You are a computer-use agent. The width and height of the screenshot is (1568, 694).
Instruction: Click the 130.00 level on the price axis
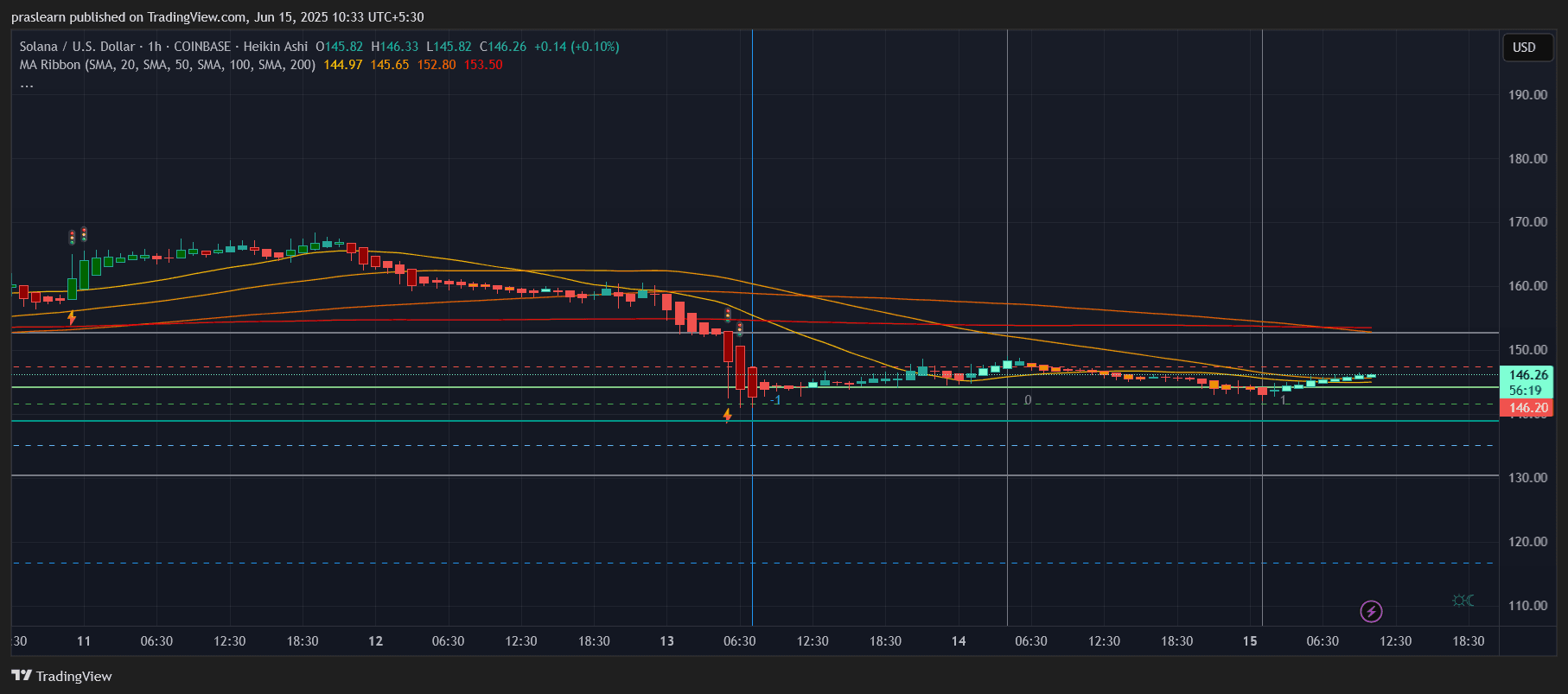pos(1527,478)
